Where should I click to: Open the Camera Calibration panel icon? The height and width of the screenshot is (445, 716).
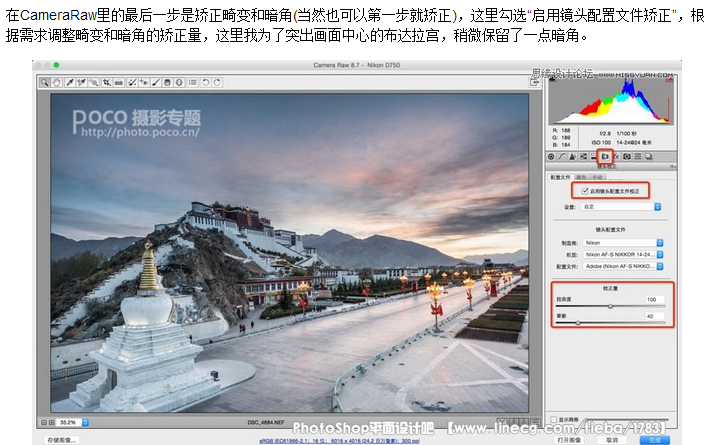coord(627,157)
